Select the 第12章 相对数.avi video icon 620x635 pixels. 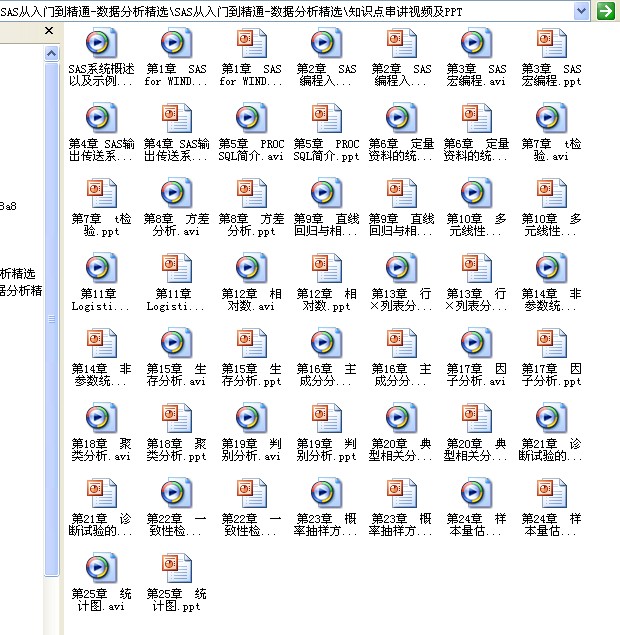(251, 267)
